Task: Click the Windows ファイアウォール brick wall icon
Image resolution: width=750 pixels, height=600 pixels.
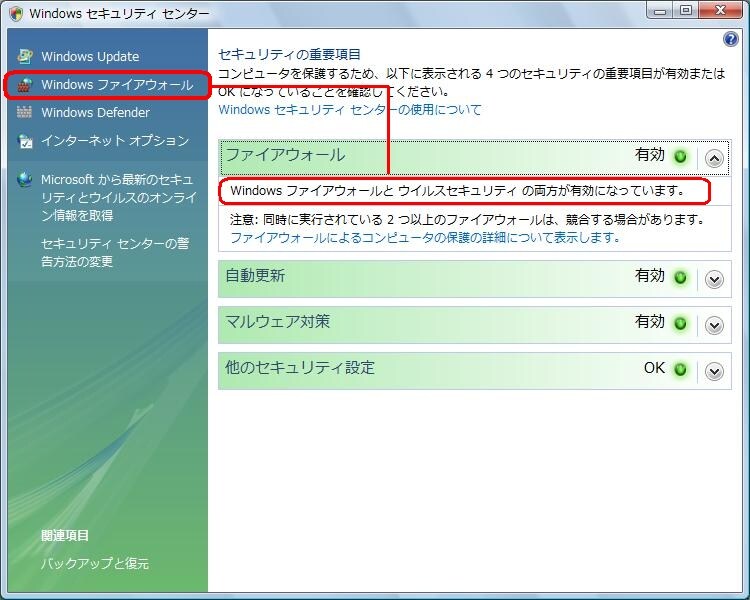Action: 25,85
